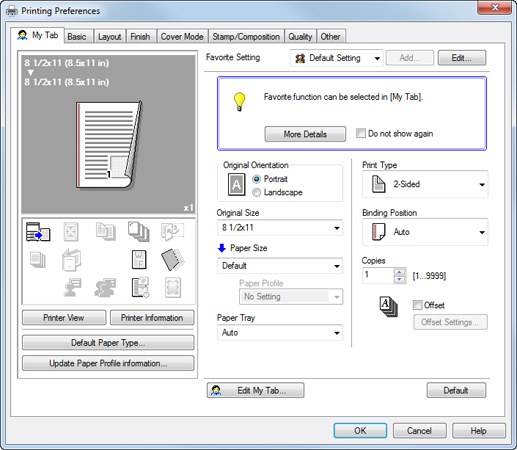Click the collated page stack icon in grid
This screenshot has height=450, width=517.
click(138, 232)
